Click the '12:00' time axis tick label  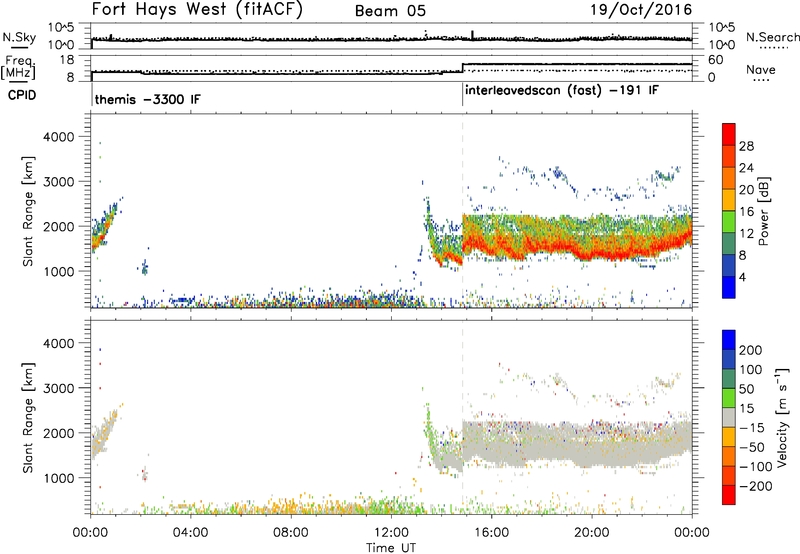click(x=391, y=533)
